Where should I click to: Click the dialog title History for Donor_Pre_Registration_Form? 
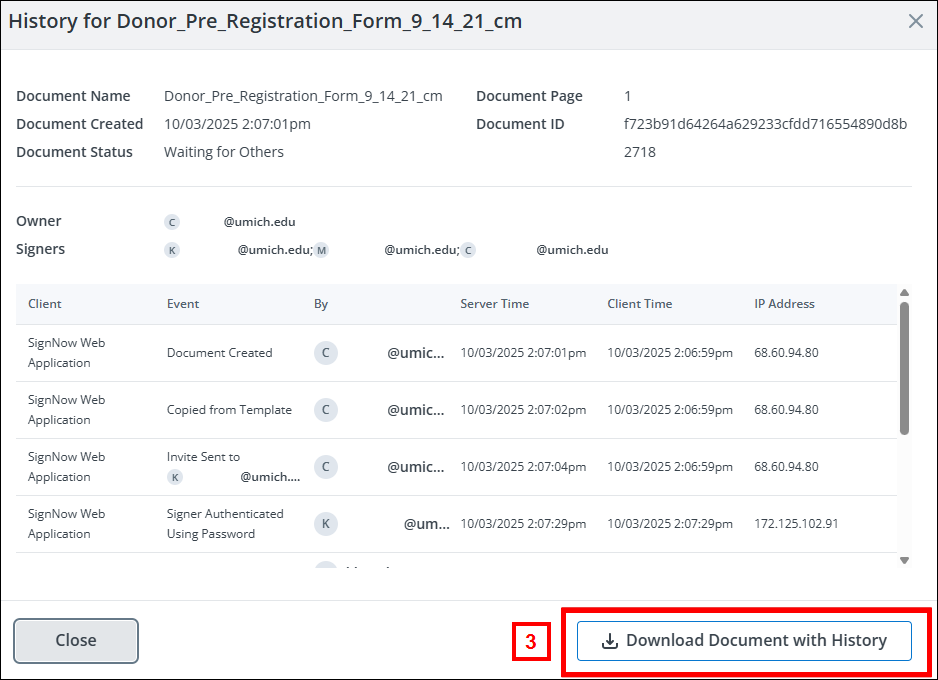(x=265, y=22)
